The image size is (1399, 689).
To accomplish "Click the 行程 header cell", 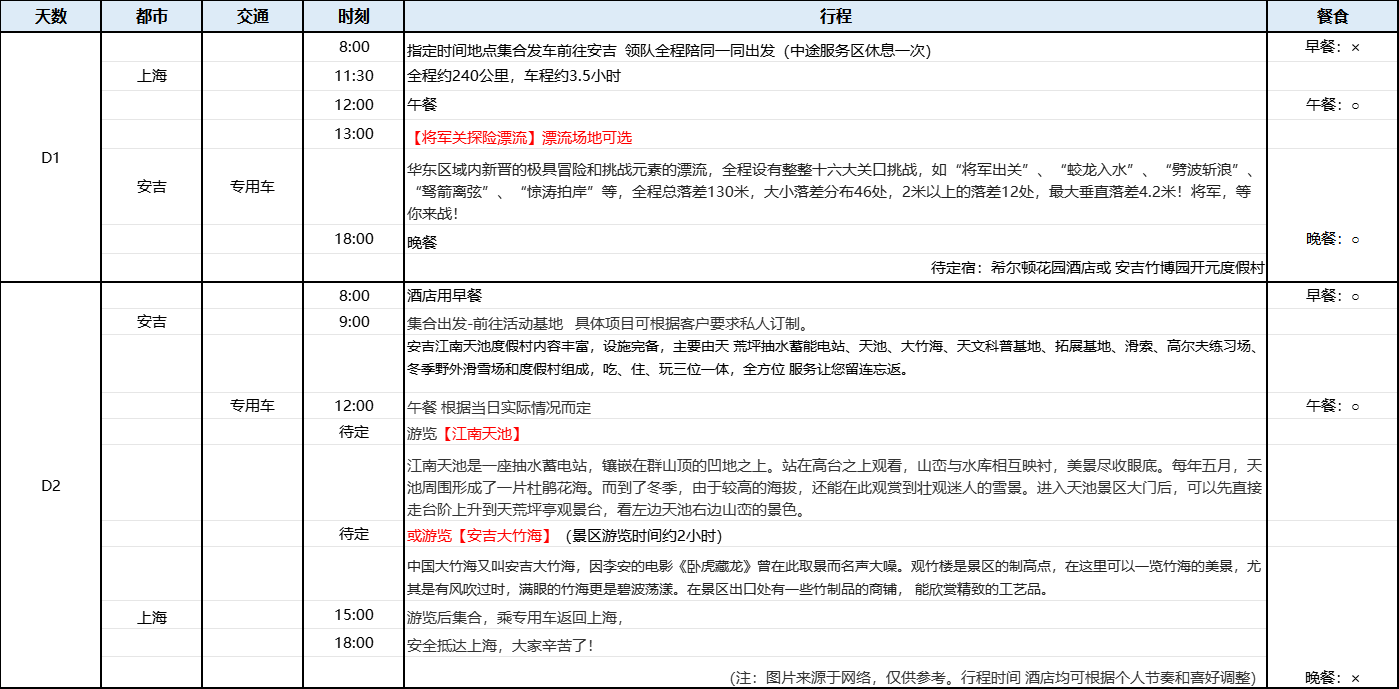I will click(835, 17).
